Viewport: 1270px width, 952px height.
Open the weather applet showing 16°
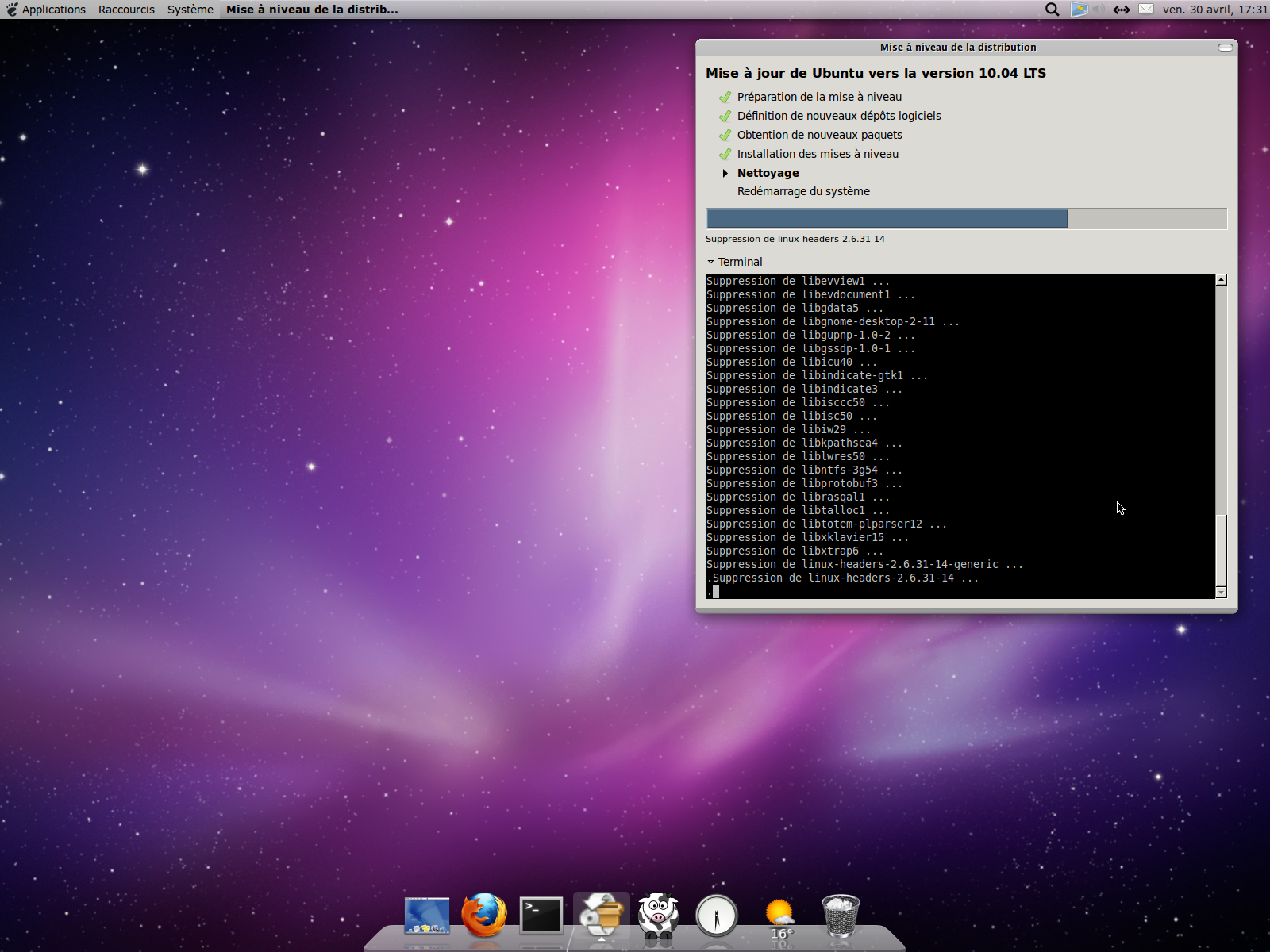click(779, 918)
